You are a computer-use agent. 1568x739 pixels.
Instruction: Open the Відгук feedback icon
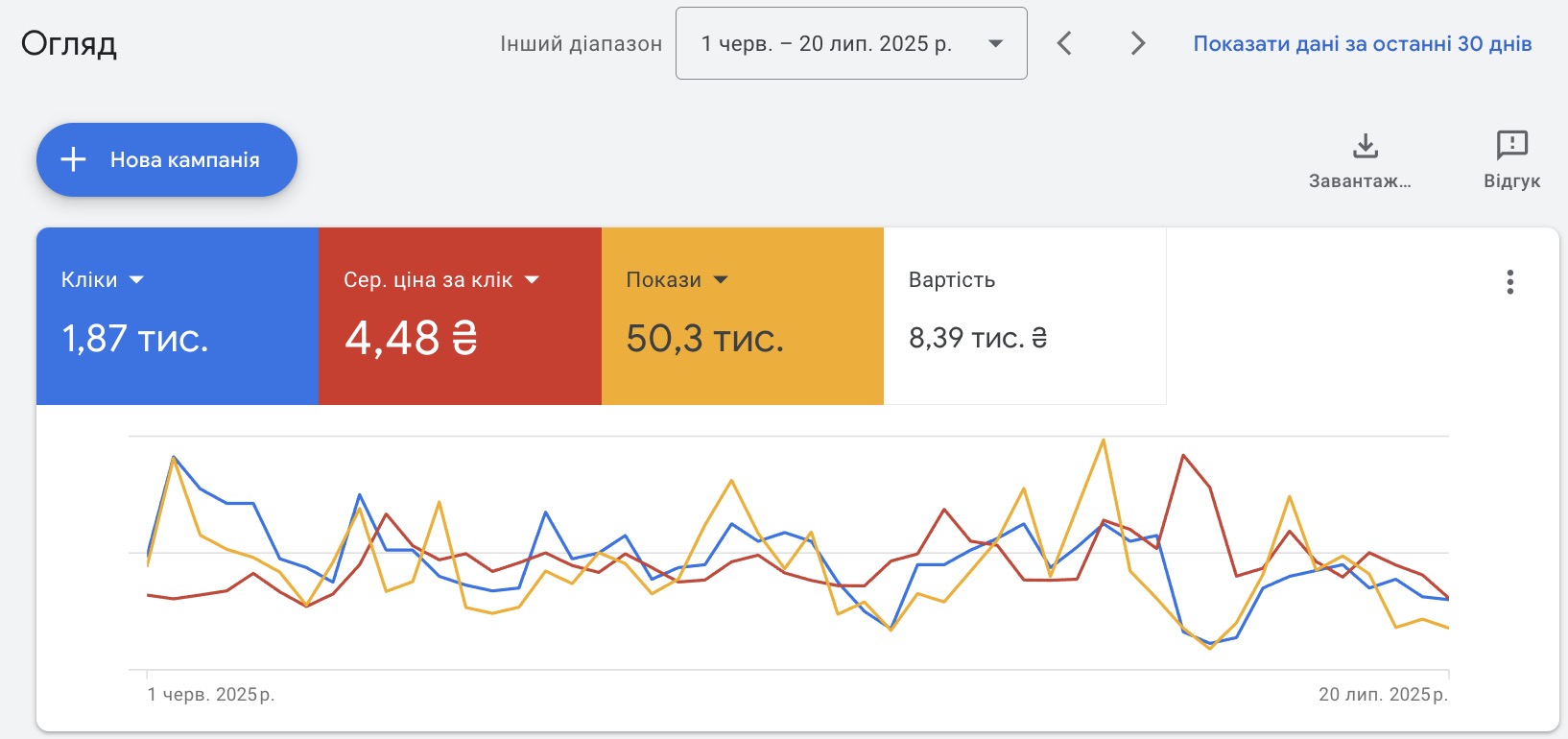point(1511,147)
